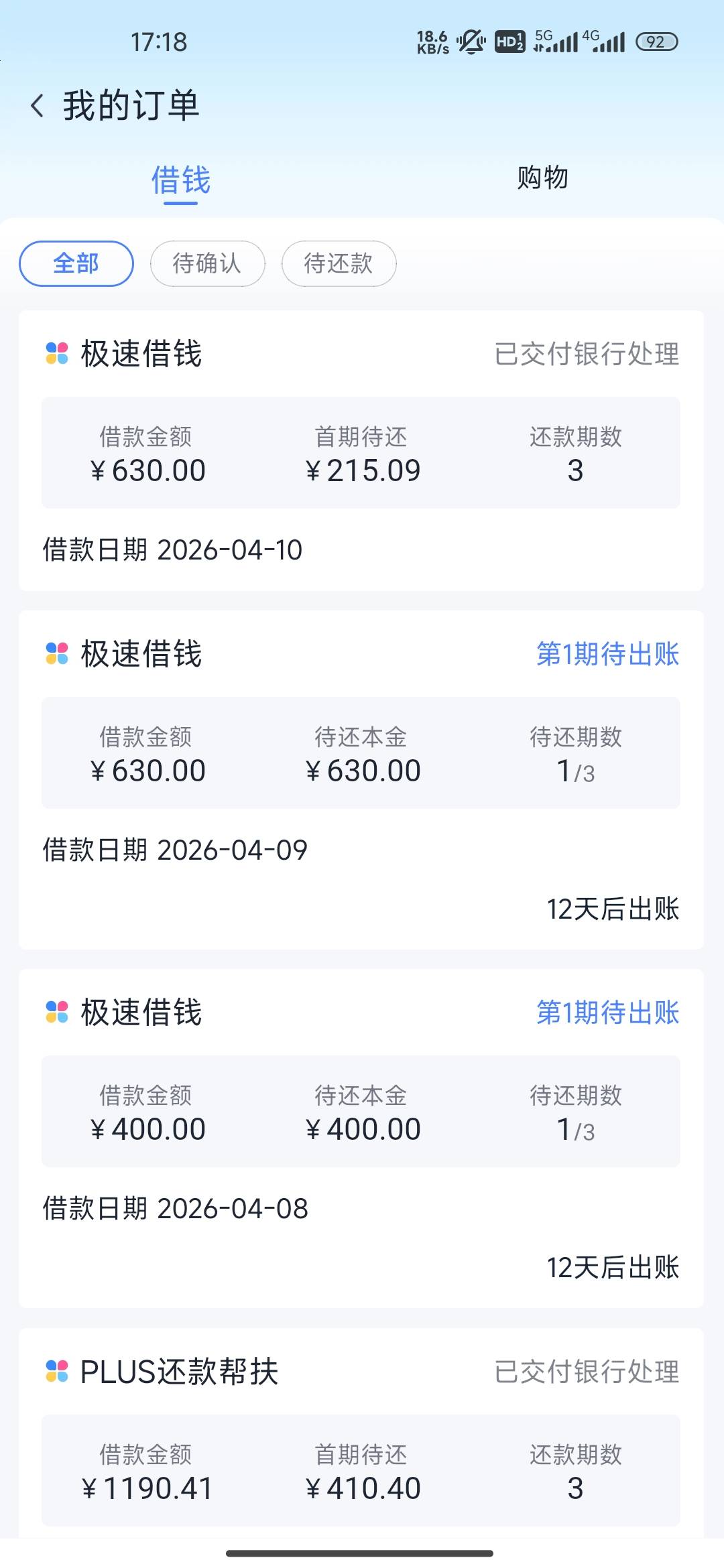This screenshot has height=1568, width=724.
Task: Select the 待确认 filter chip
Action: (x=207, y=263)
